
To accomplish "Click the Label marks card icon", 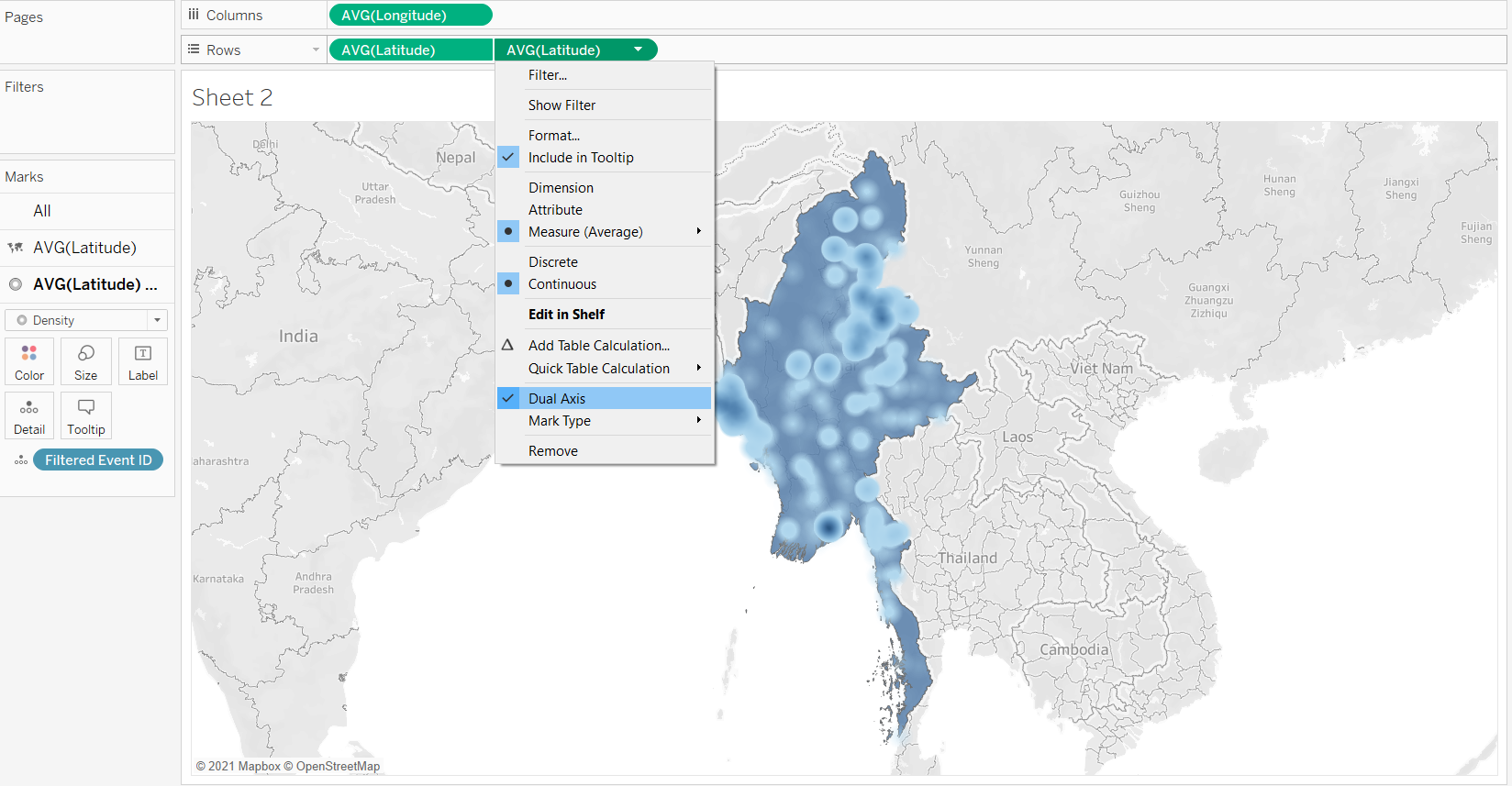I will (143, 361).
